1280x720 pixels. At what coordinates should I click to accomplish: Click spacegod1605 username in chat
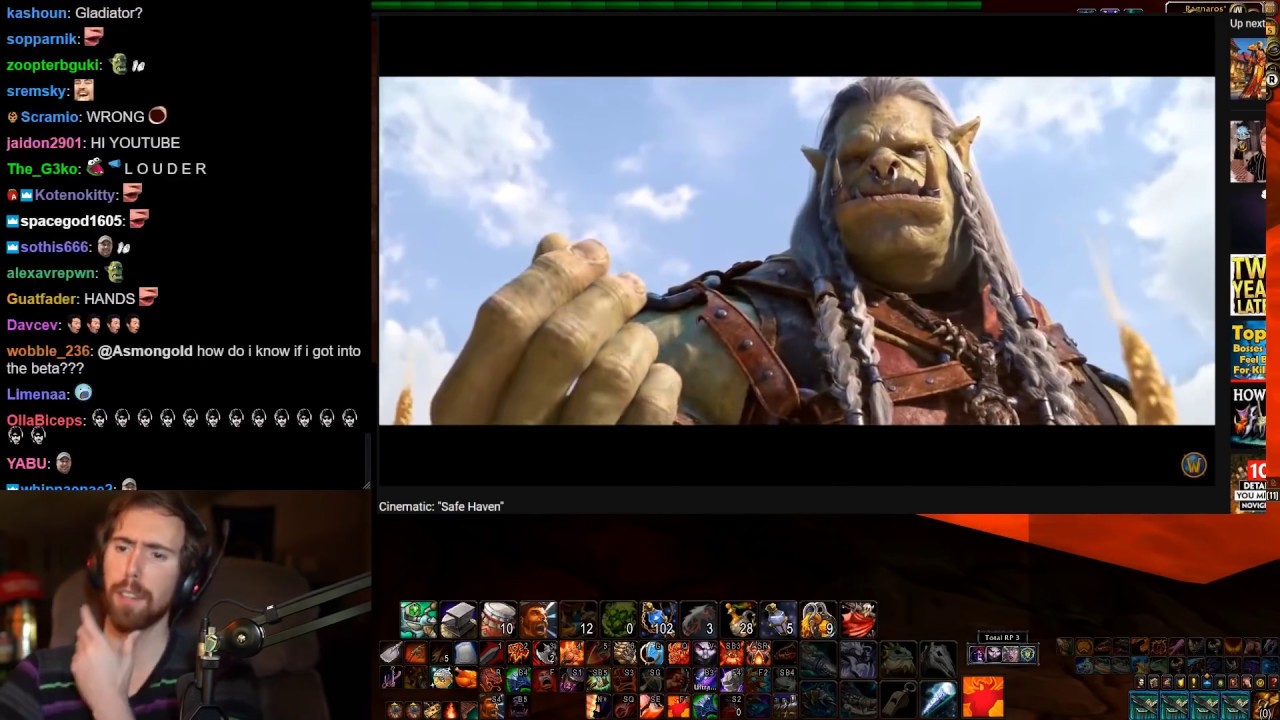click(71, 221)
